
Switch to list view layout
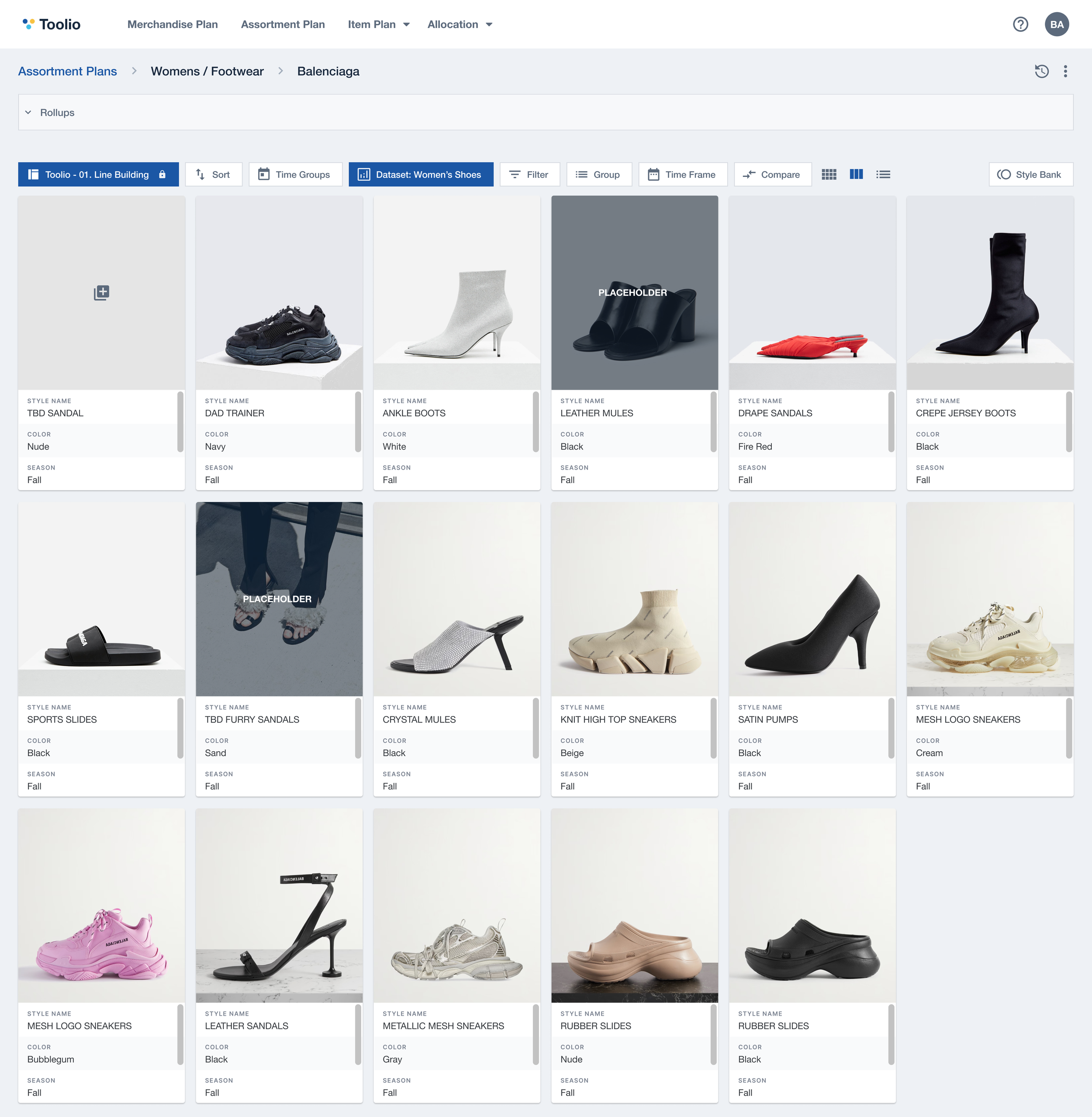(x=883, y=174)
